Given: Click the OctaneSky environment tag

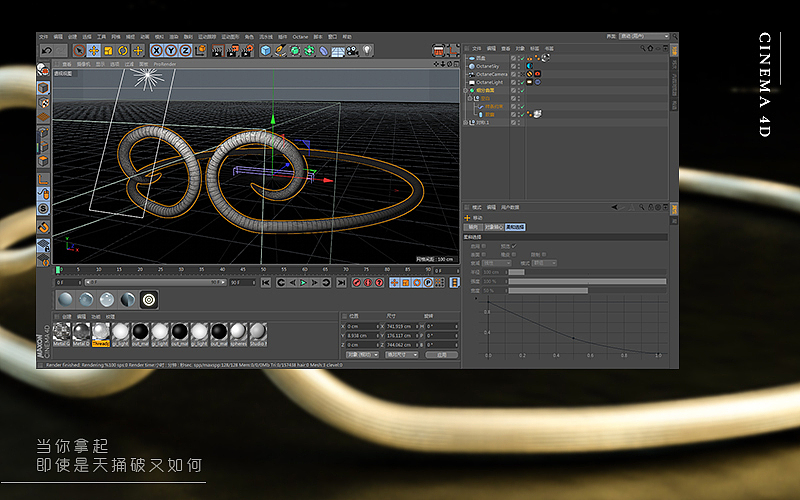Looking at the screenshot, I should tap(530, 66).
